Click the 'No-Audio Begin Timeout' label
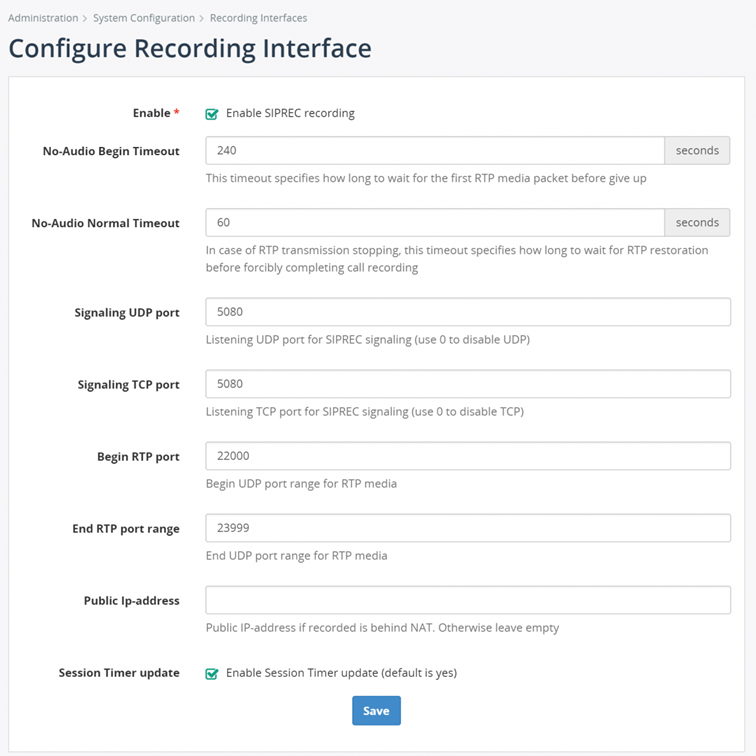The width and height of the screenshot is (756, 756). [x=111, y=151]
